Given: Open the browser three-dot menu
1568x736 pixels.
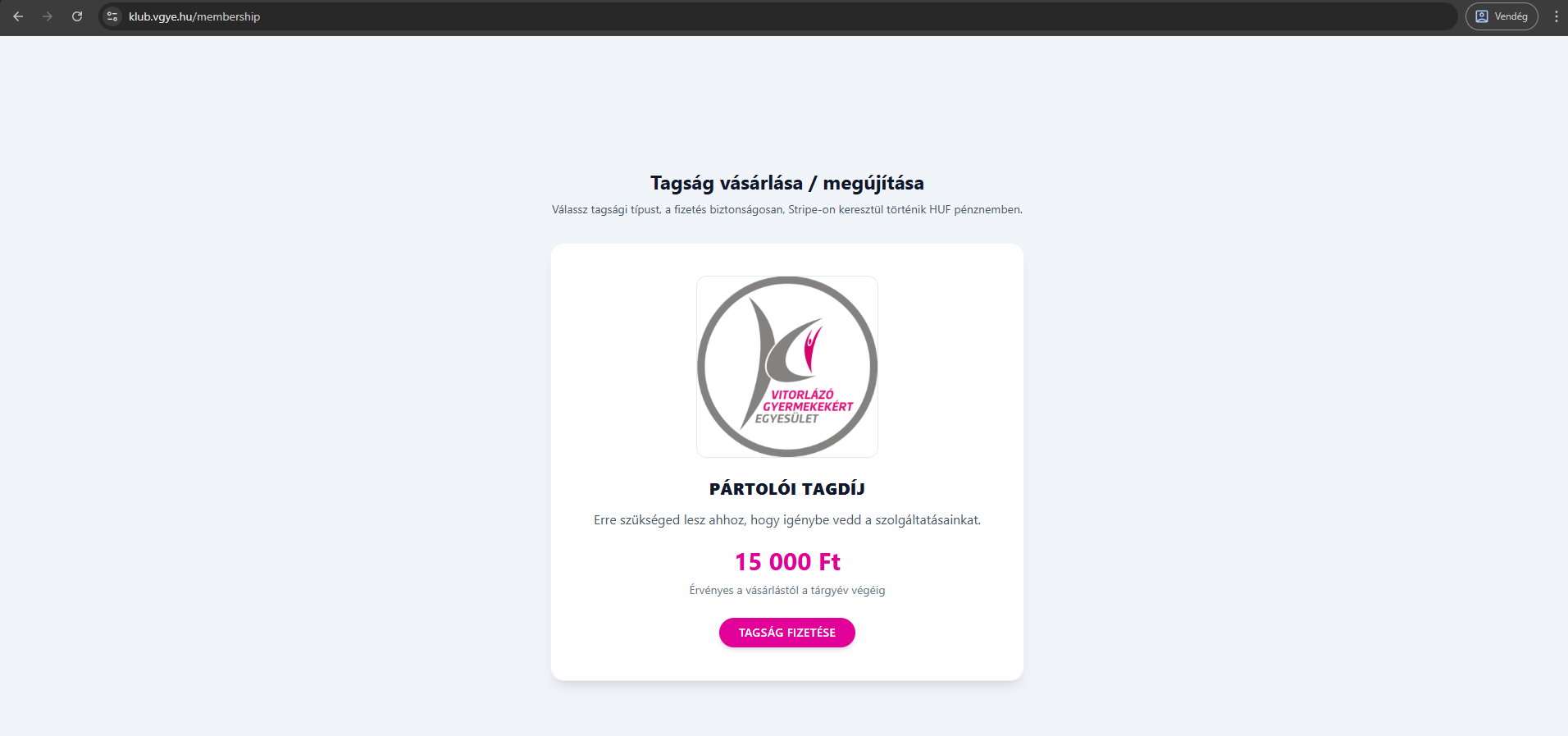Looking at the screenshot, I should 1556,16.
